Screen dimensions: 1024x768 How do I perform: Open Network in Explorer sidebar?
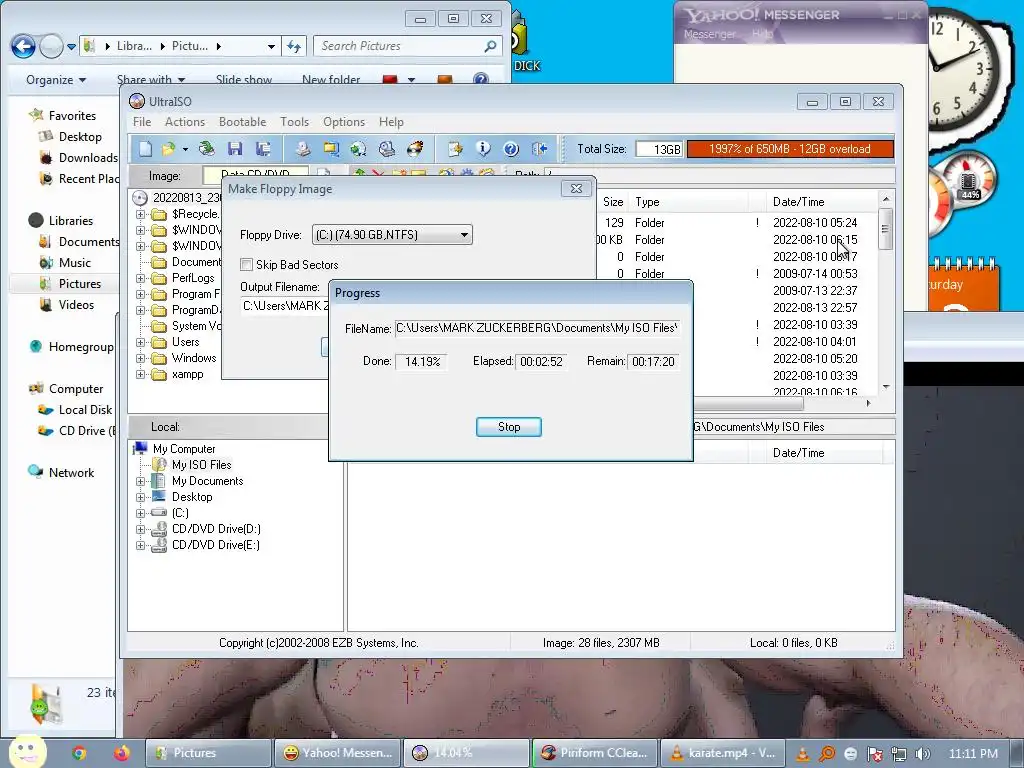pos(71,472)
